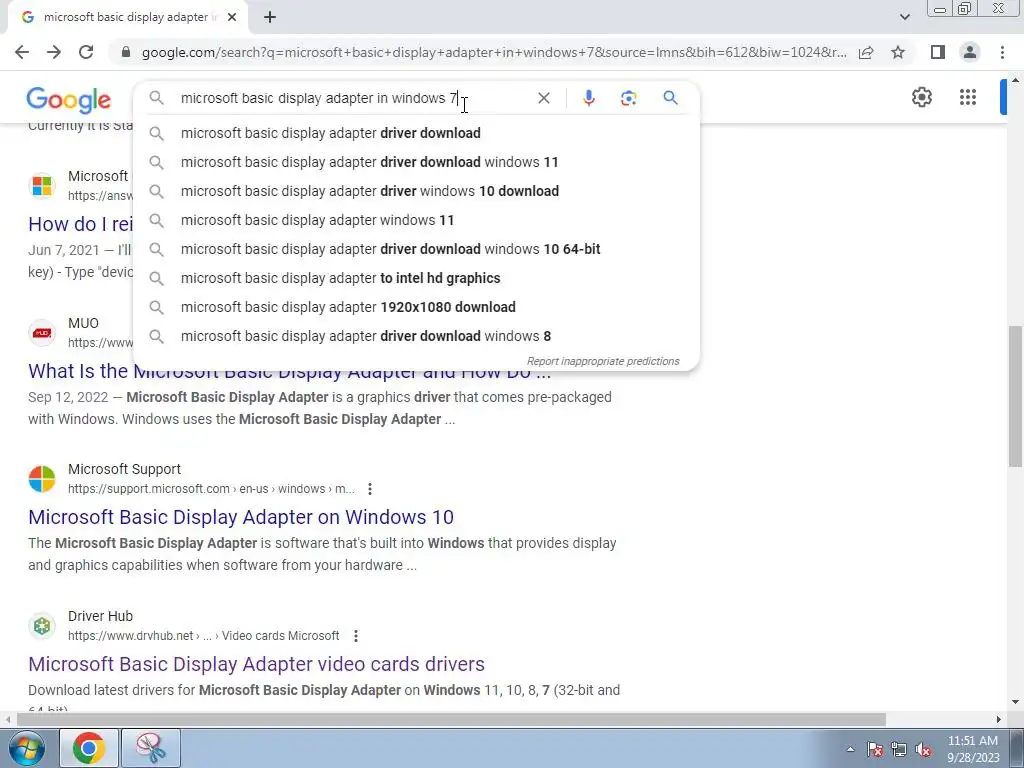
Task: View site information lock icon
Action: click(x=126, y=52)
